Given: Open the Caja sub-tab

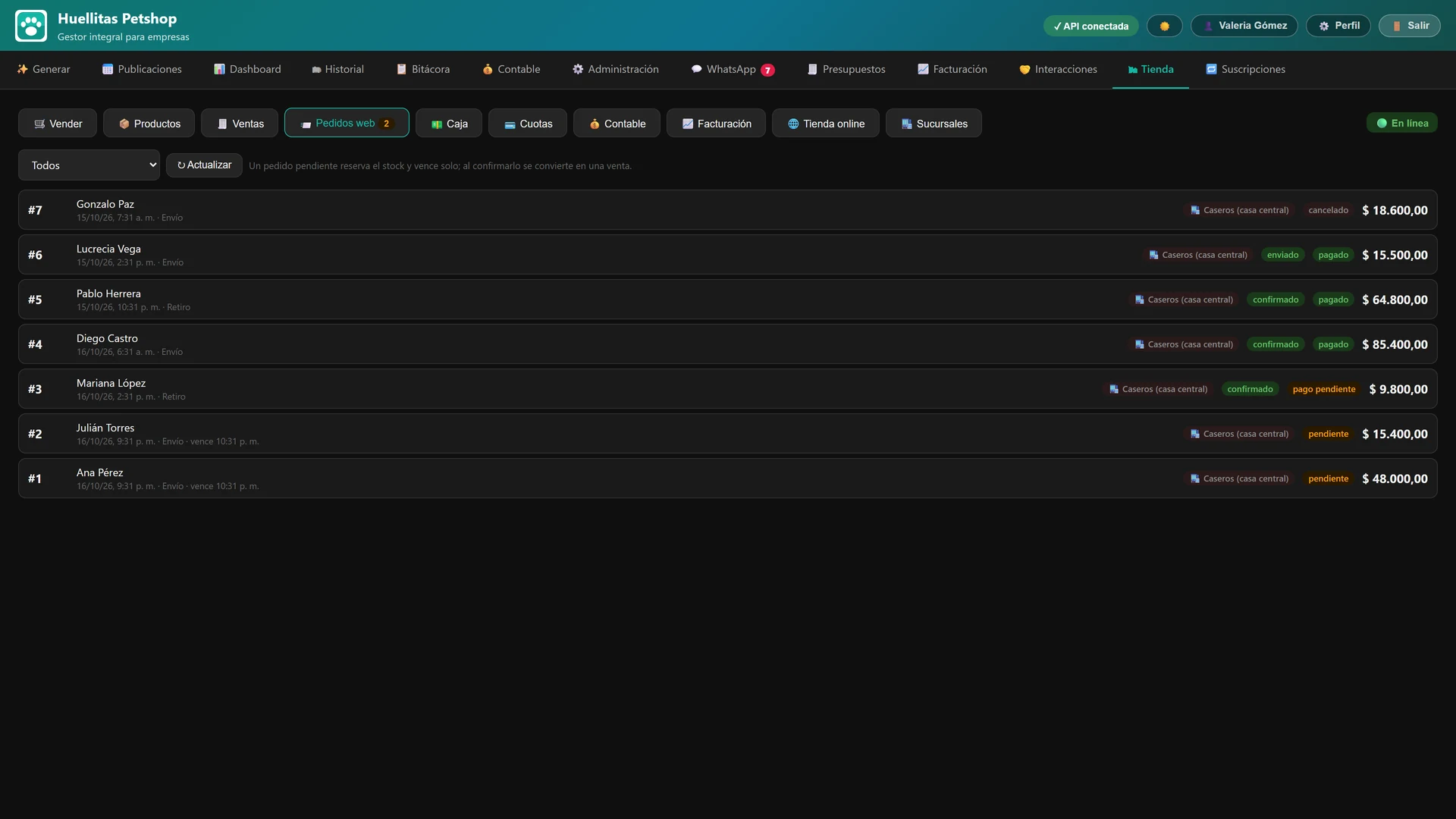Looking at the screenshot, I should tap(449, 124).
